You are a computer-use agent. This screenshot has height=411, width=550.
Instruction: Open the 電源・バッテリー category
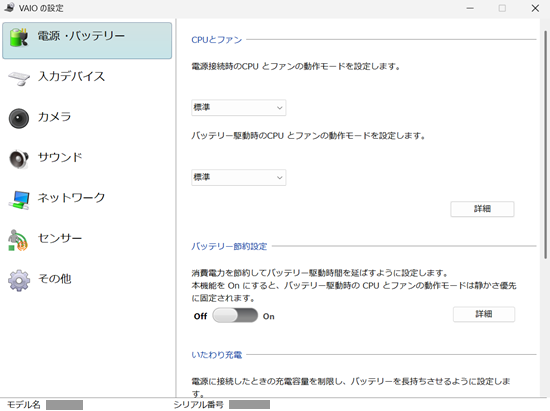tap(87, 40)
